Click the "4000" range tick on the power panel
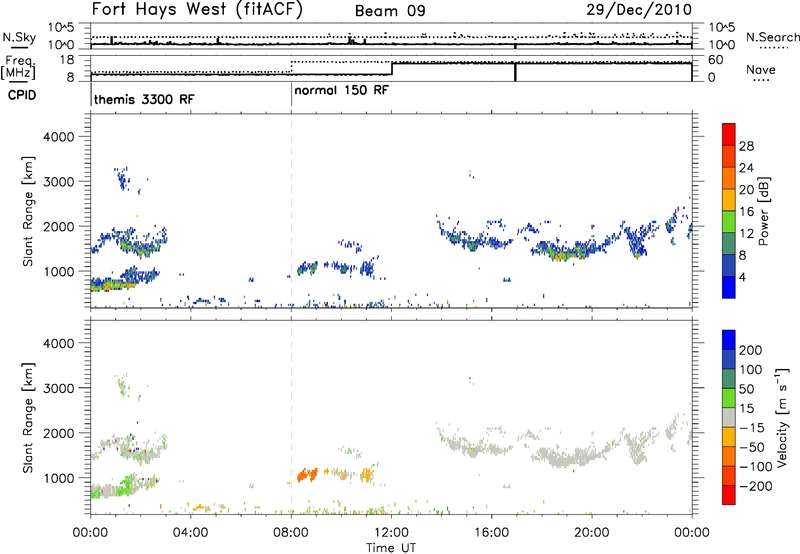Screen dimensions: 800x554 click(59, 137)
